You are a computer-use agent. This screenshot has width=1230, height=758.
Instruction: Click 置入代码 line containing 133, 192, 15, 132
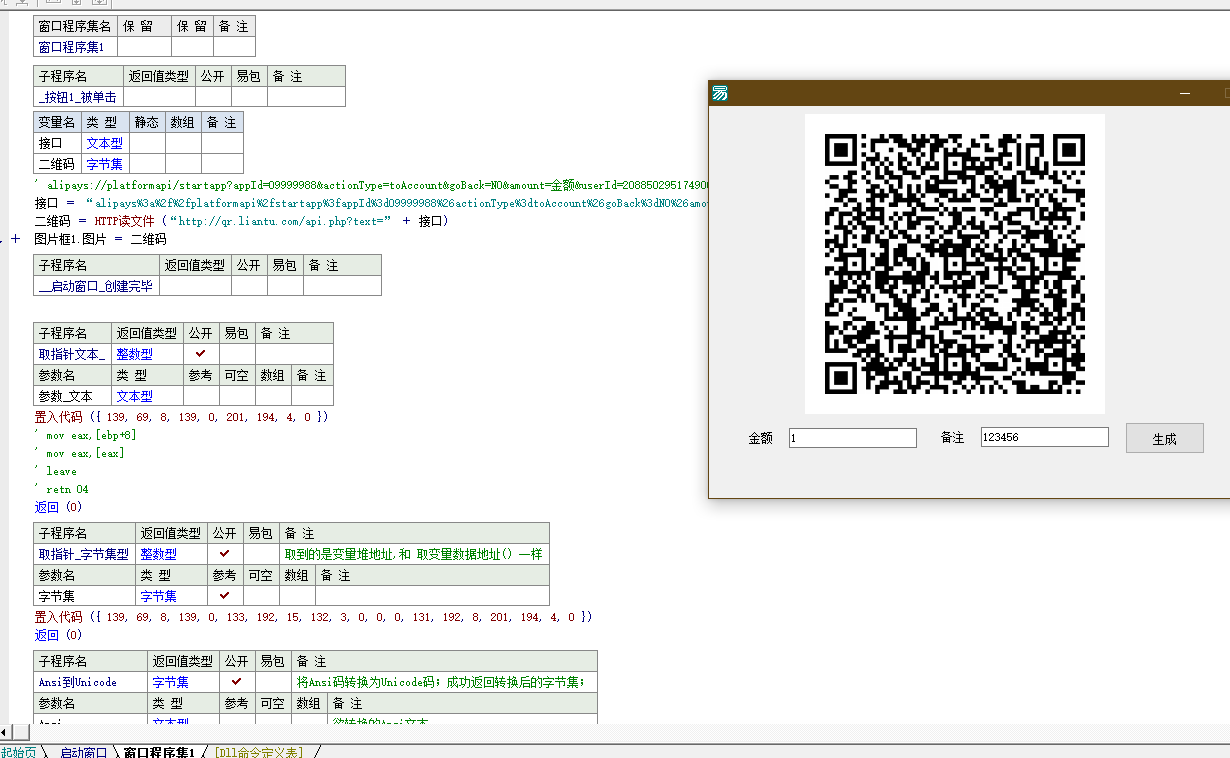coord(313,617)
